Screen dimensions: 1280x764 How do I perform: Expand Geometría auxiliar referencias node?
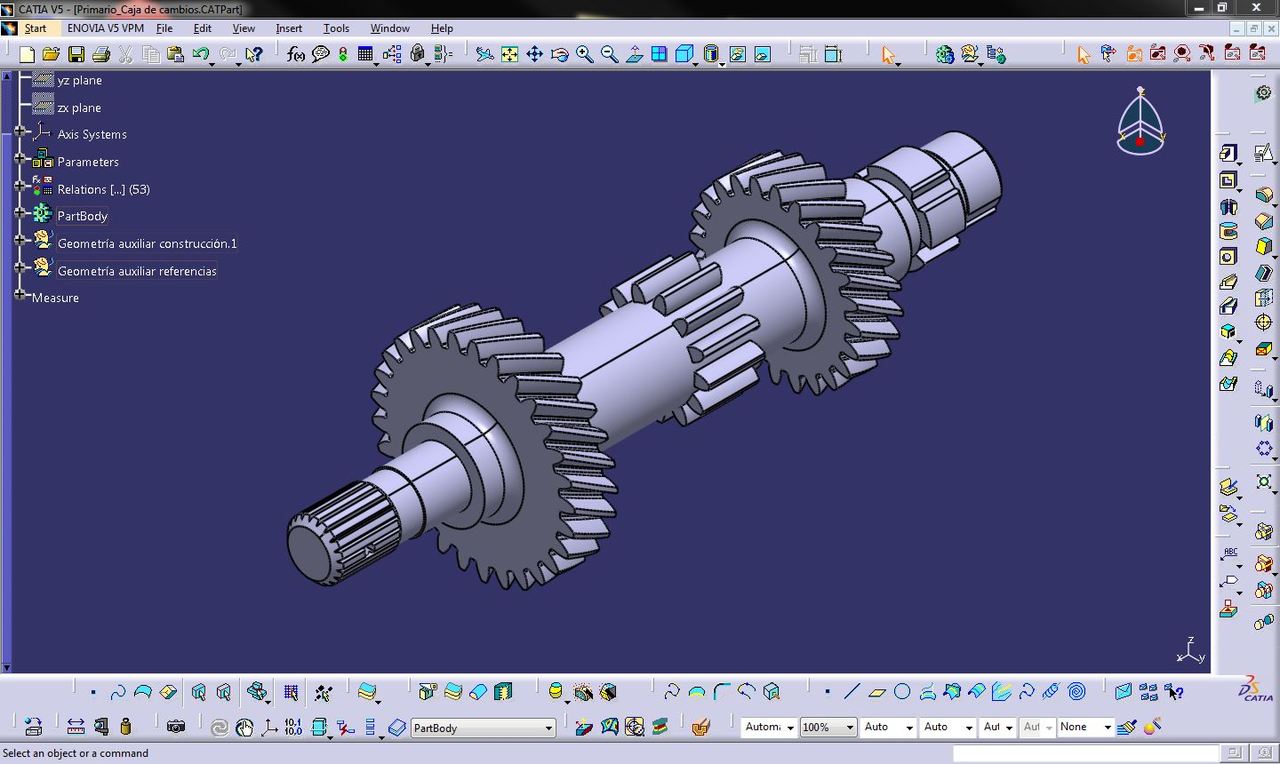[20, 267]
